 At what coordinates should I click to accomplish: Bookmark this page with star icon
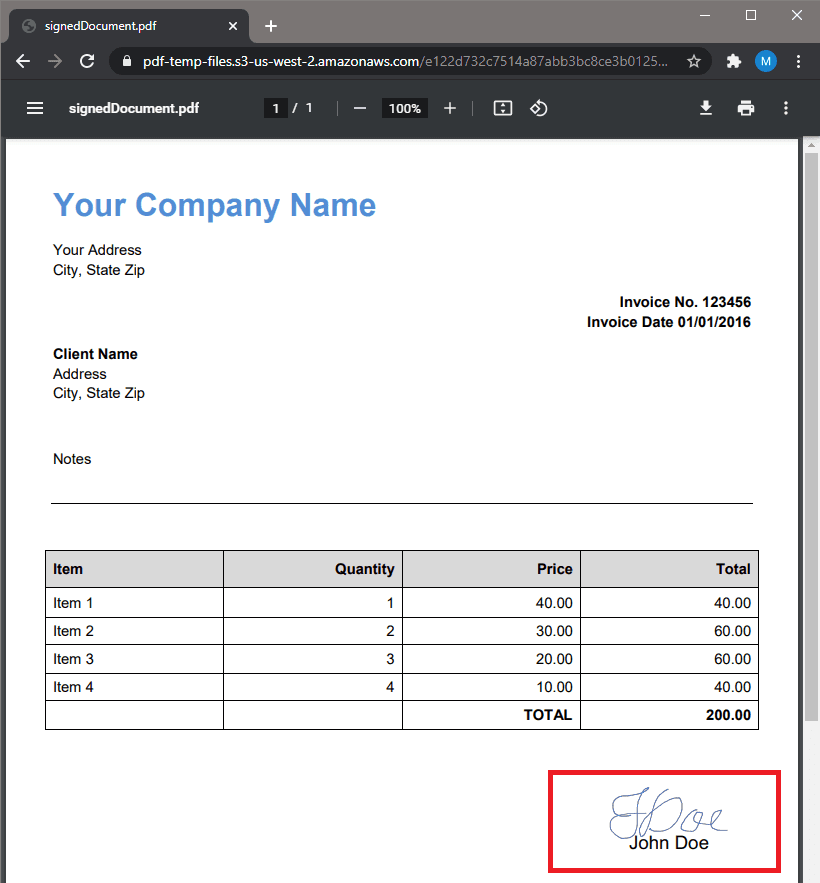point(693,61)
